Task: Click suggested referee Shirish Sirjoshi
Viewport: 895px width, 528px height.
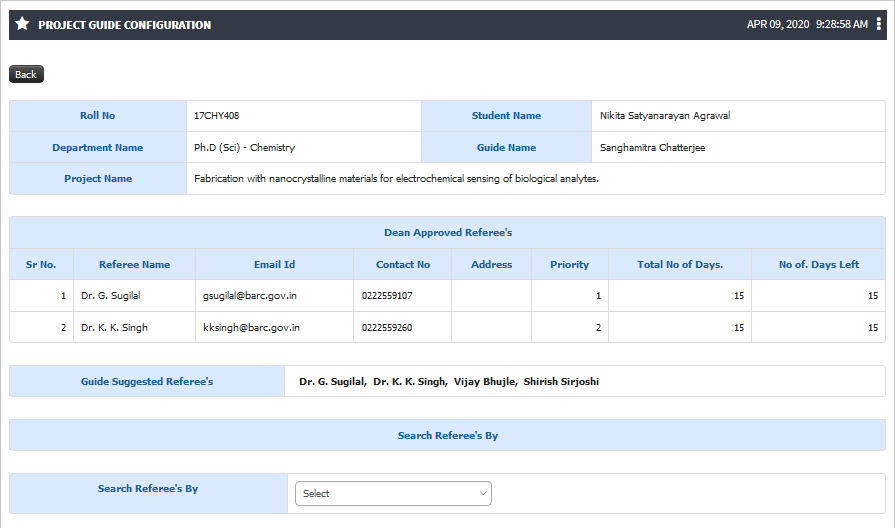Action: pos(562,381)
